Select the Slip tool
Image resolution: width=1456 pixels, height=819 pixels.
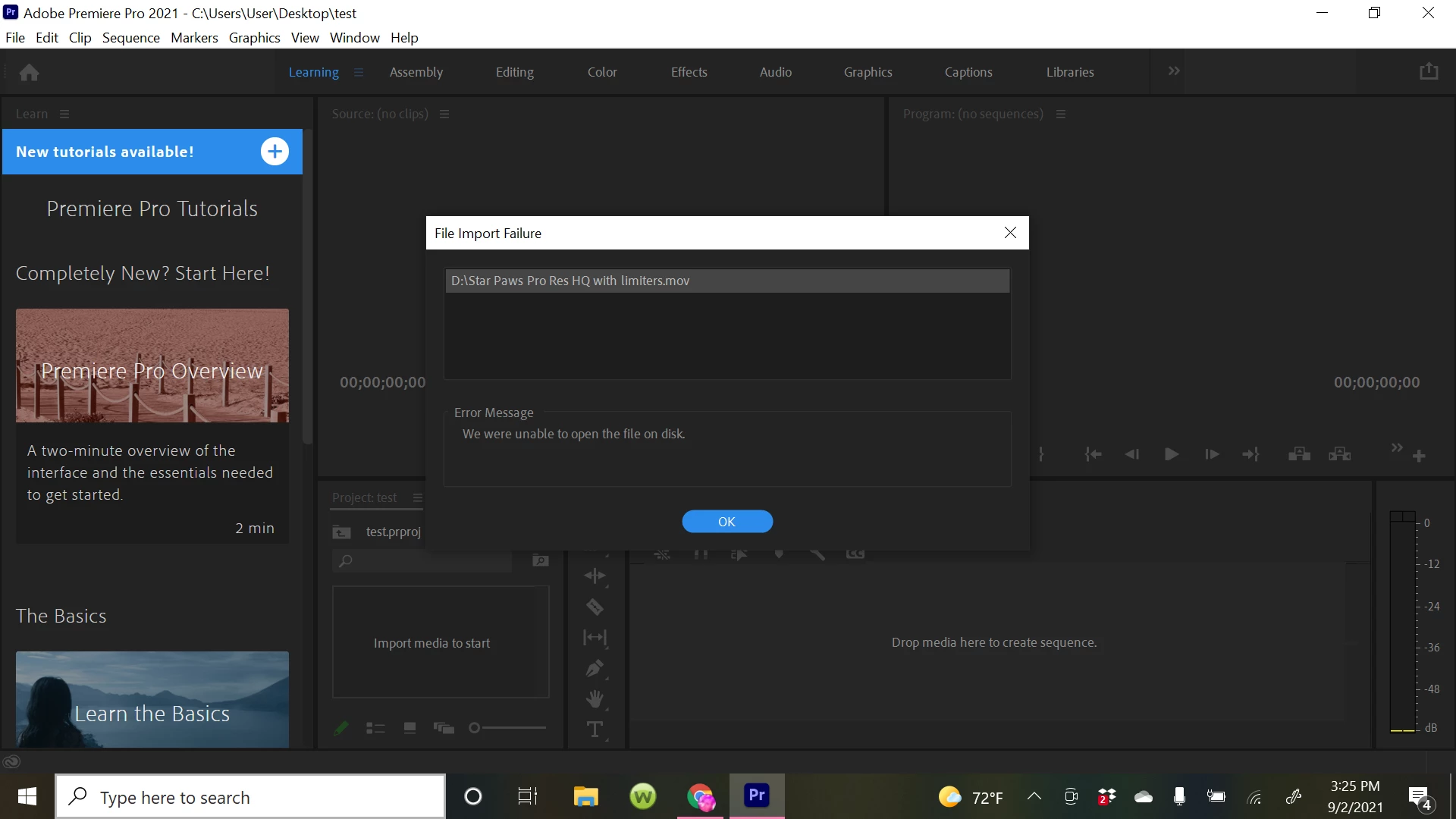click(595, 638)
